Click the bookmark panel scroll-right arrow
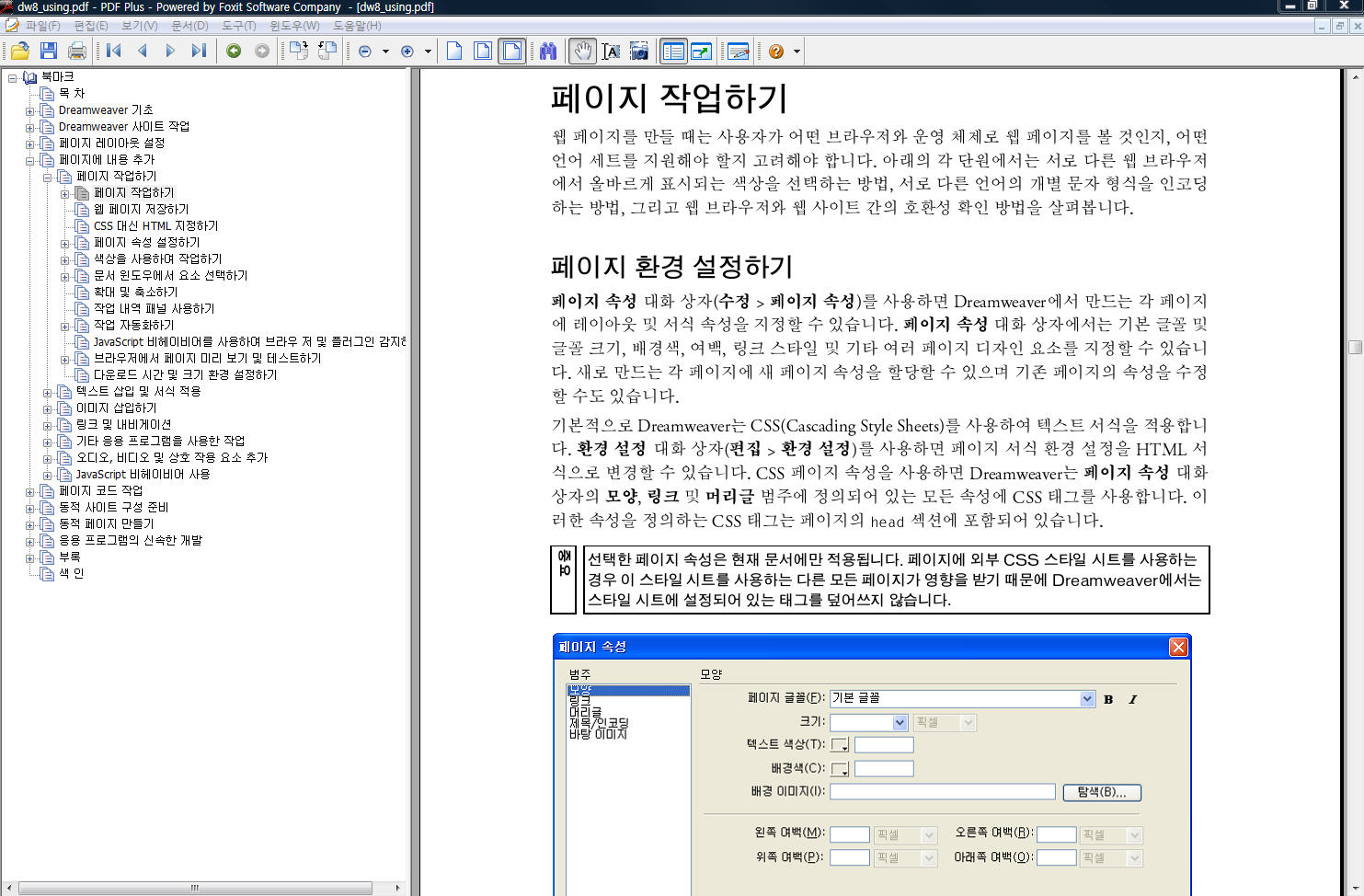This screenshot has width=1364, height=896. tap(397, 888)
